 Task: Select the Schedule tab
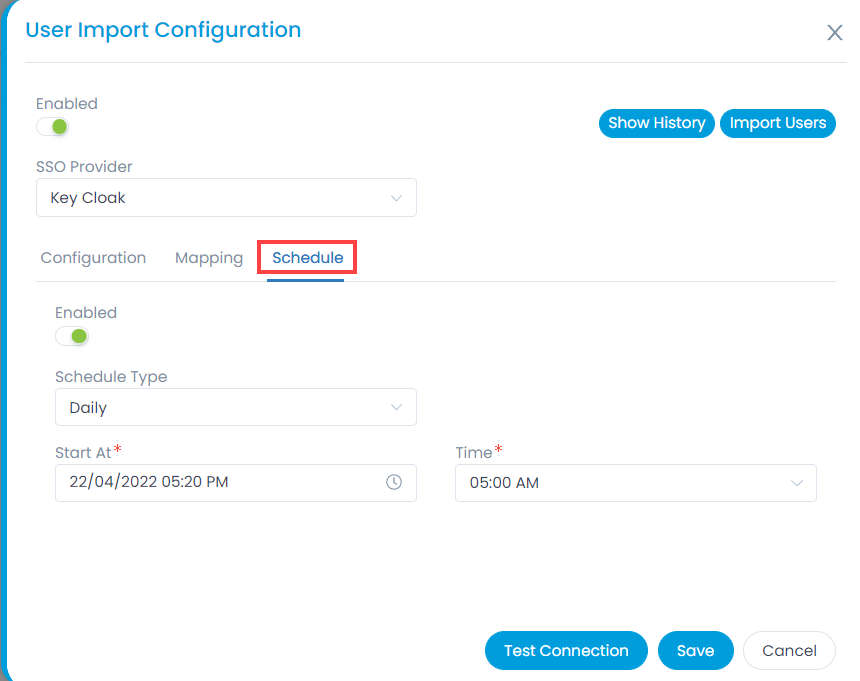point(308,258)
